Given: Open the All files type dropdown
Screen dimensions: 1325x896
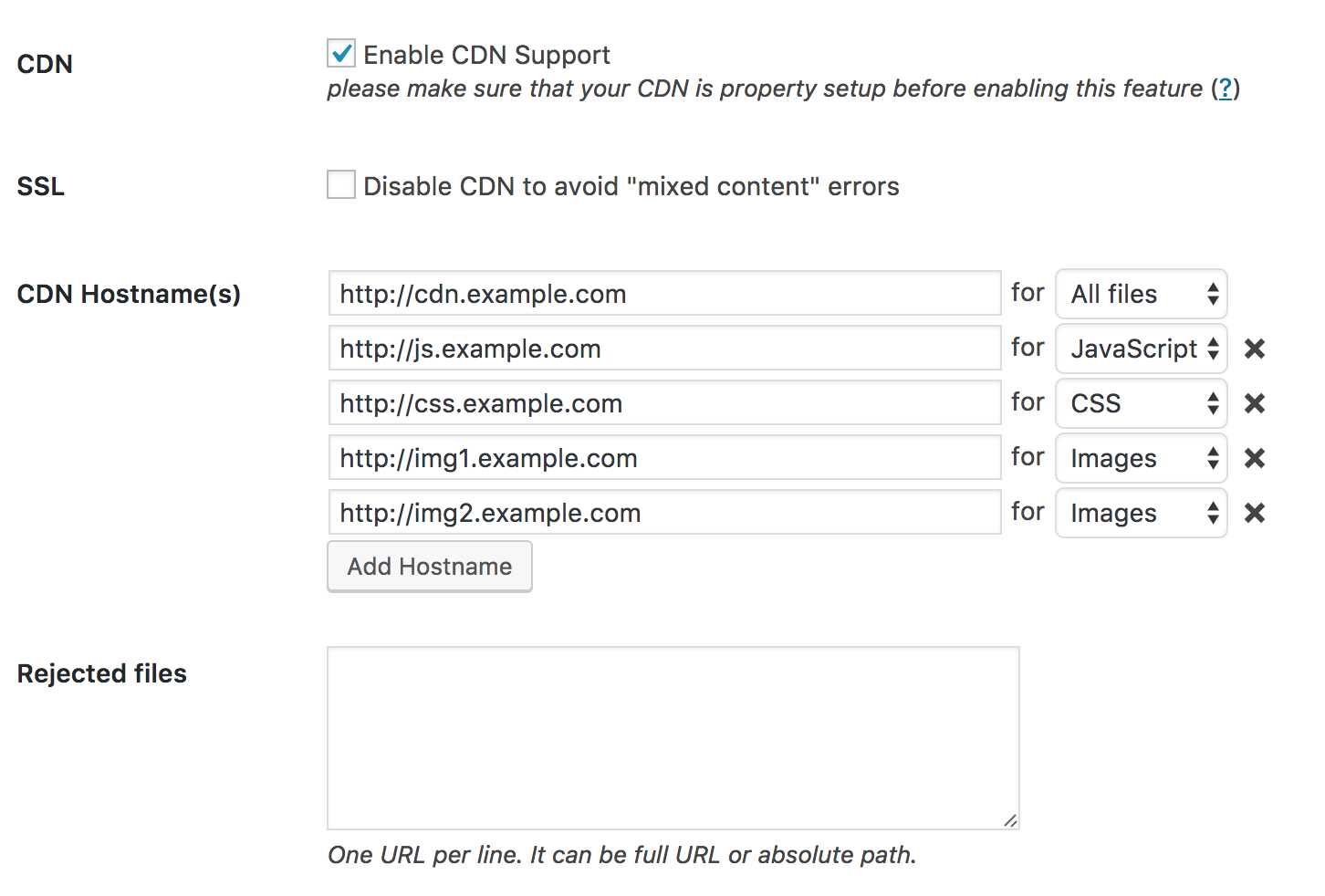Looking at the screenshot, I should pos(1141,294).
